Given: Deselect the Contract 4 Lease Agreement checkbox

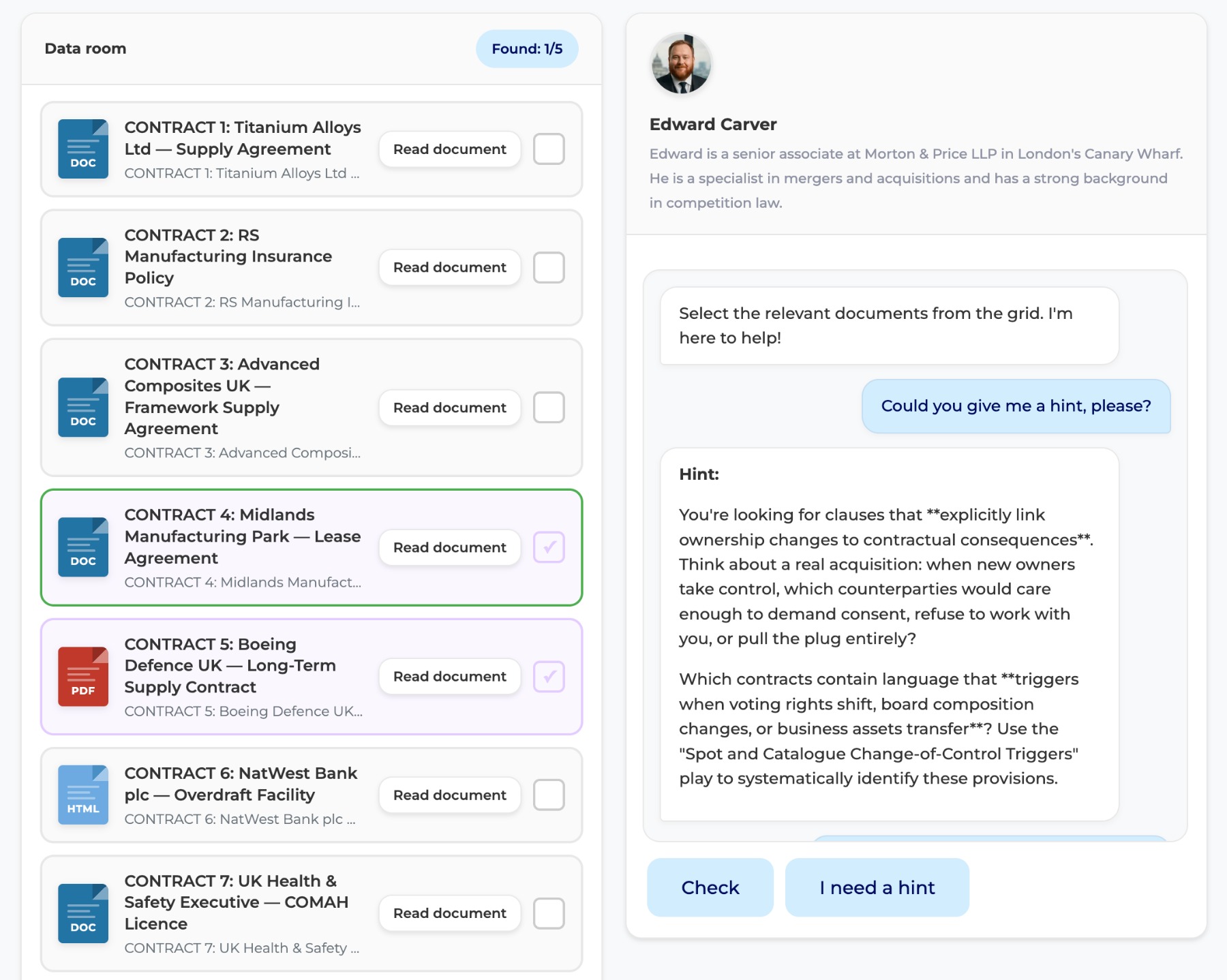Looking at the screenshot, I should (x=549, y=547).
